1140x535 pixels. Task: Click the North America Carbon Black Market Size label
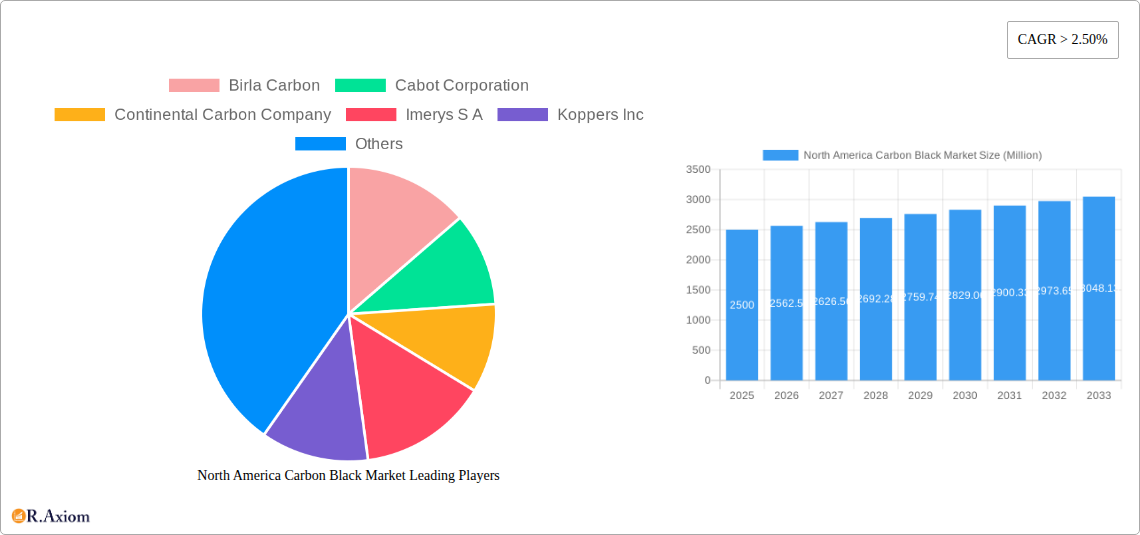point(923,155)
